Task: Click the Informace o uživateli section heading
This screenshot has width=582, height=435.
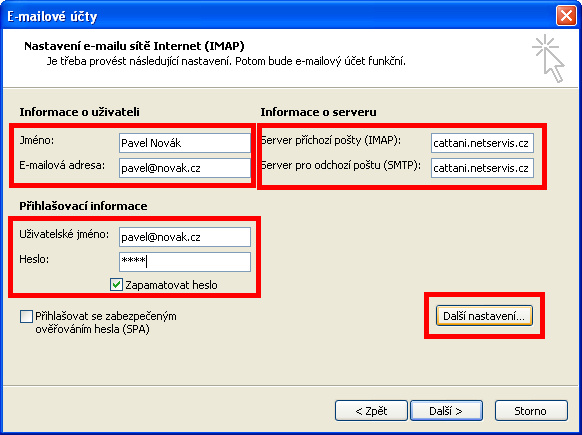Action: [x=79, y=112]
